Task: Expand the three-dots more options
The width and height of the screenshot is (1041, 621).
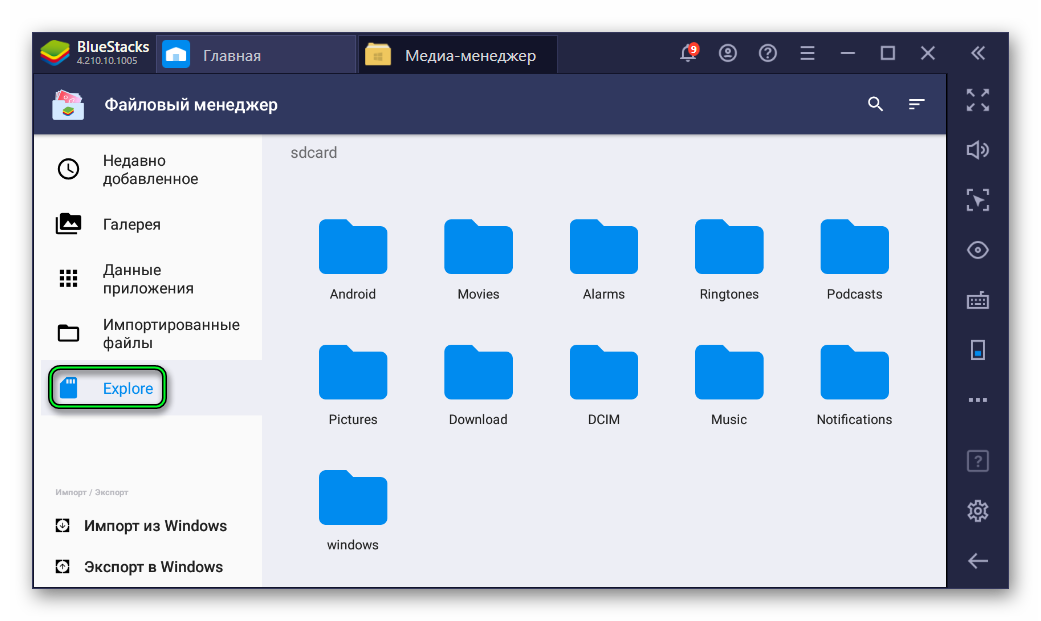Action: (977, 400)
